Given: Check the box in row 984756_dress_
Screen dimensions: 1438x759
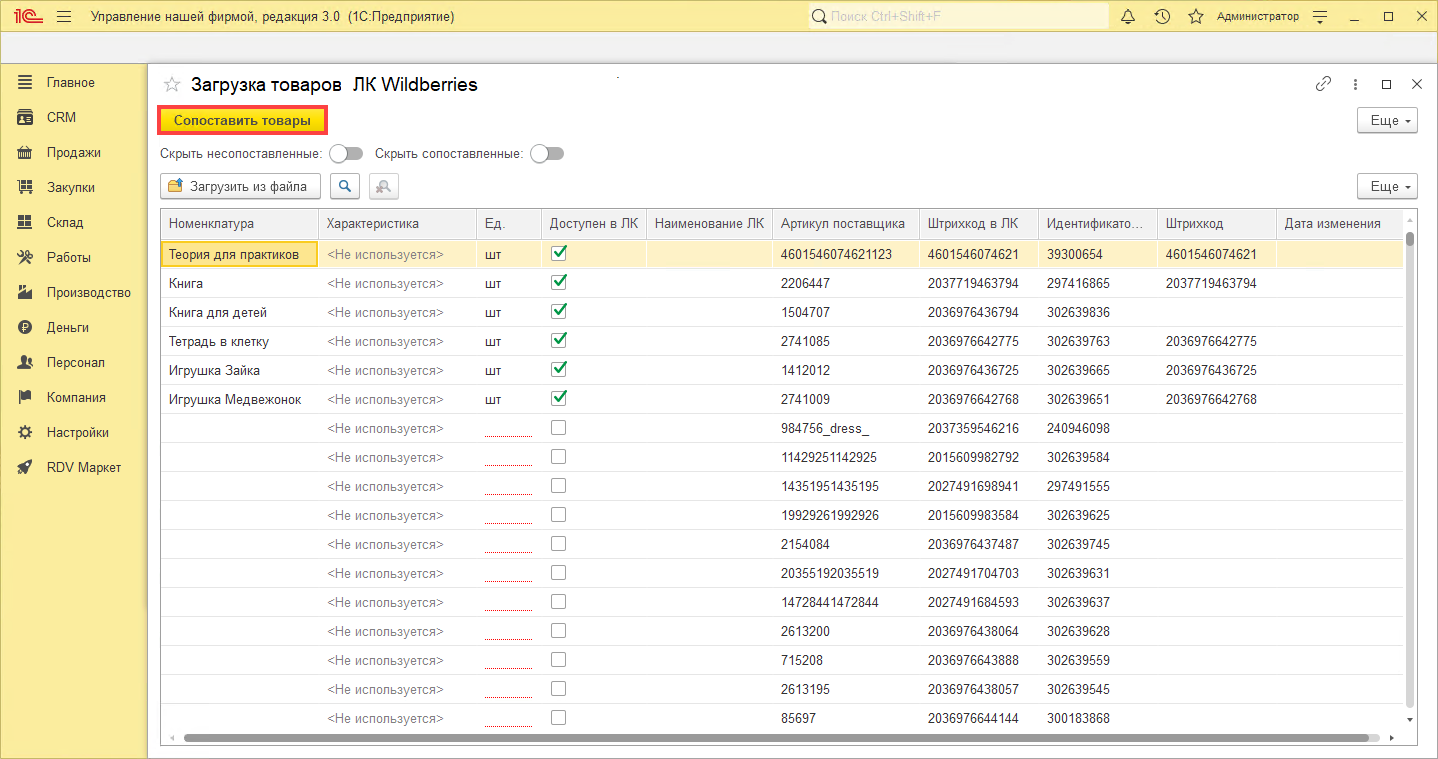Looking at the screenshot, I should click(559, 427).
